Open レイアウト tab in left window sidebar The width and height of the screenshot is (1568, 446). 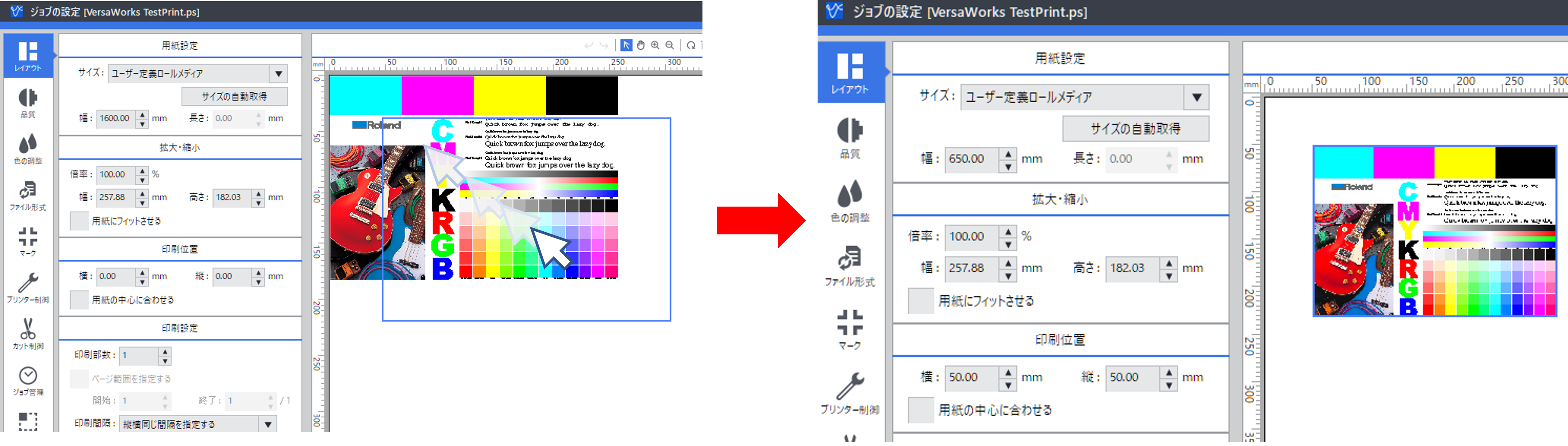[28, 55]
